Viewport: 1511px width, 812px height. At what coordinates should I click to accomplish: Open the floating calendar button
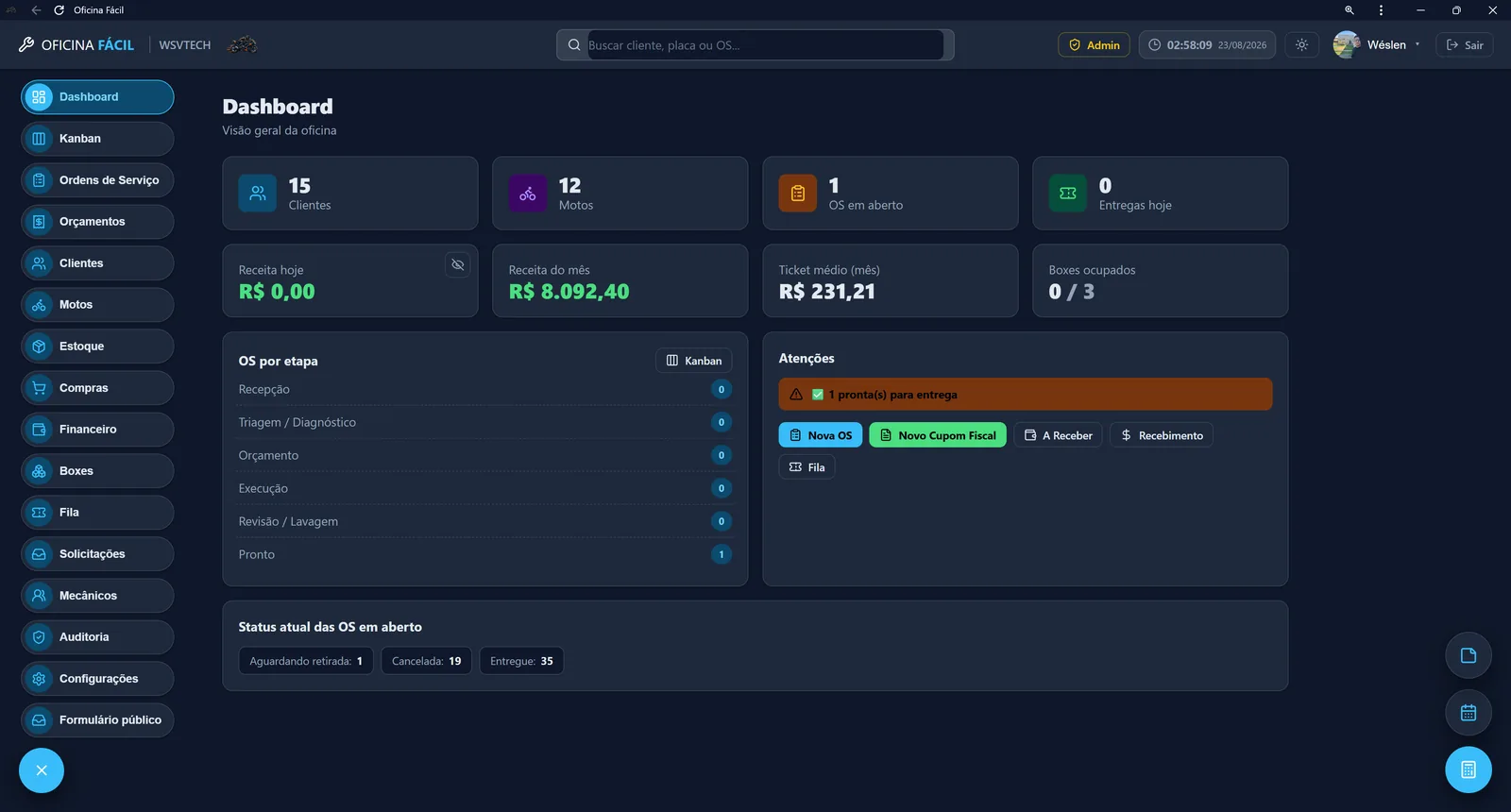coord(1469,713)
